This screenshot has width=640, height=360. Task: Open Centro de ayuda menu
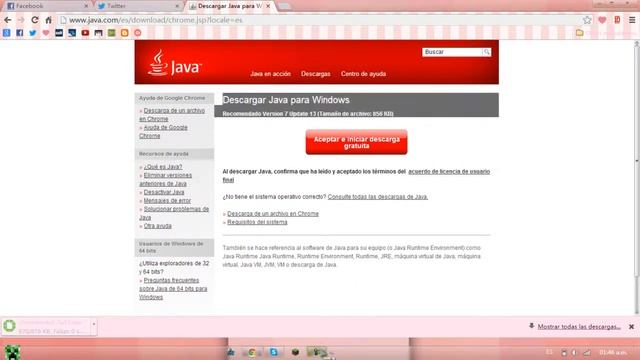click(x=363, y=74)
